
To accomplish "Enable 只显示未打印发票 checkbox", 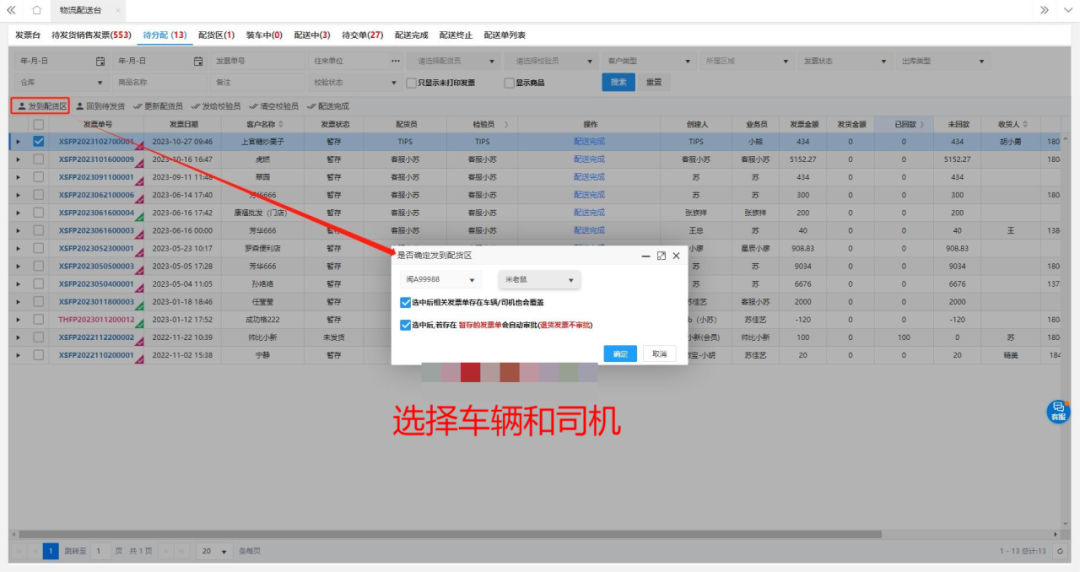I will coord(411,83).
